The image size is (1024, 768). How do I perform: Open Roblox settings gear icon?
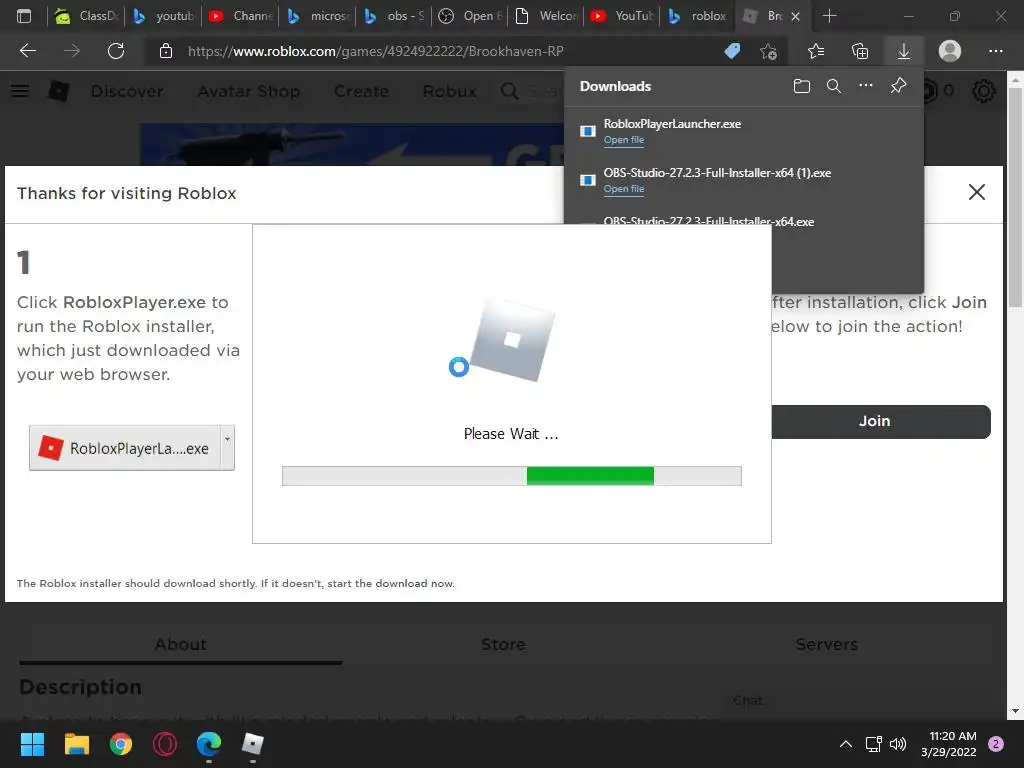click(984, 91)
